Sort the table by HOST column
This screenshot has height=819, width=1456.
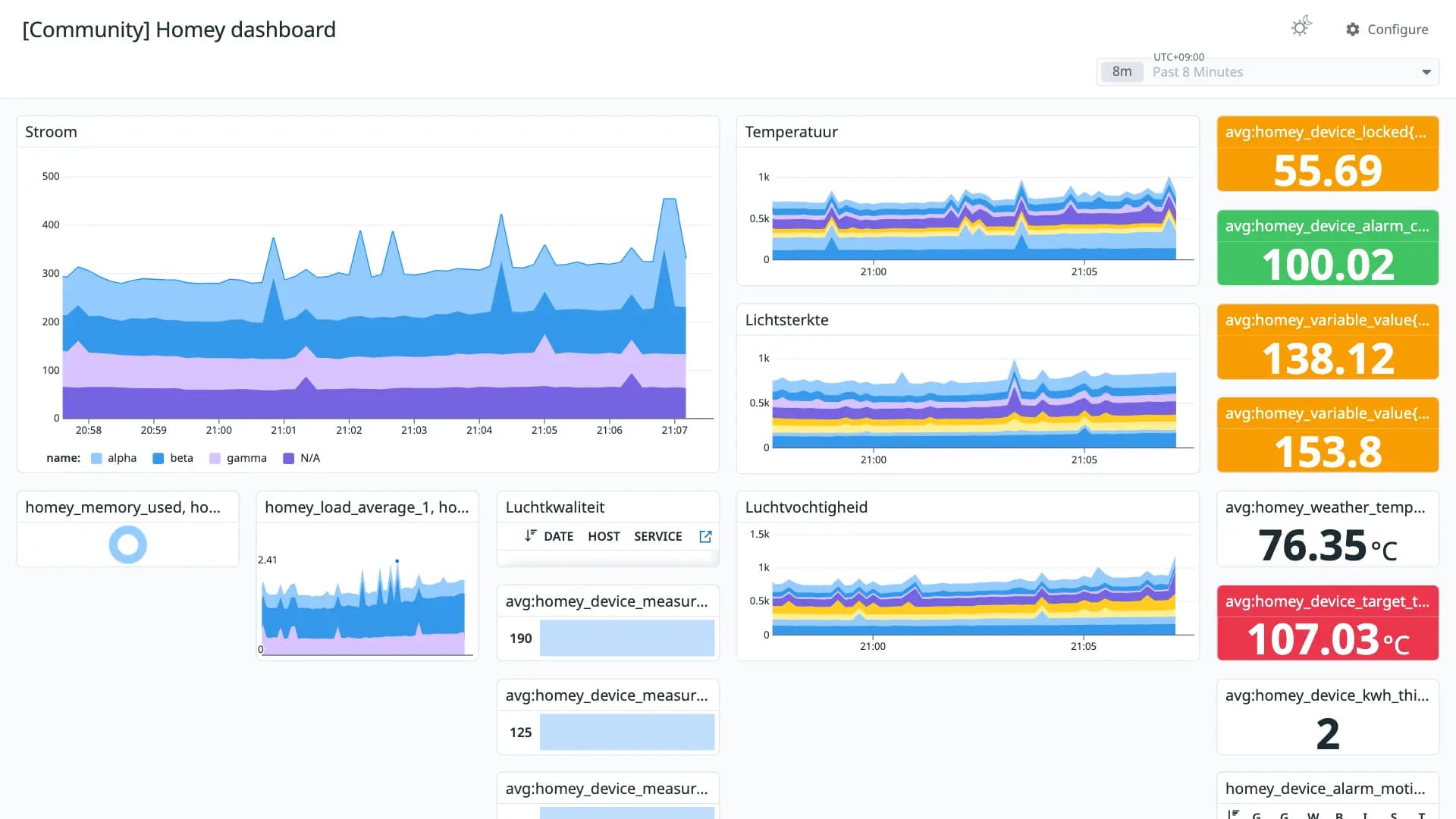tap(604, 536)
